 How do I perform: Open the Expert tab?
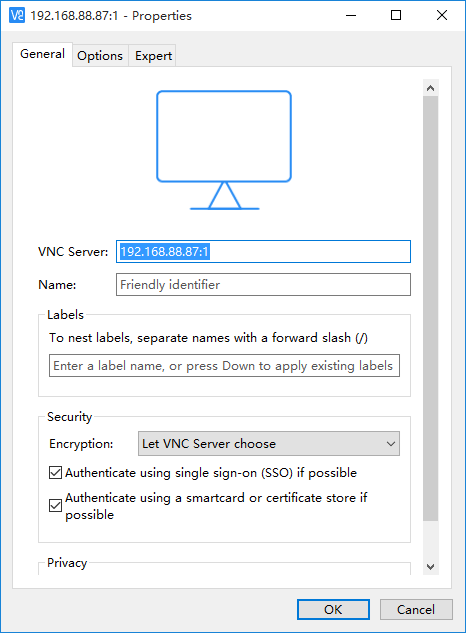pos(153,56)
